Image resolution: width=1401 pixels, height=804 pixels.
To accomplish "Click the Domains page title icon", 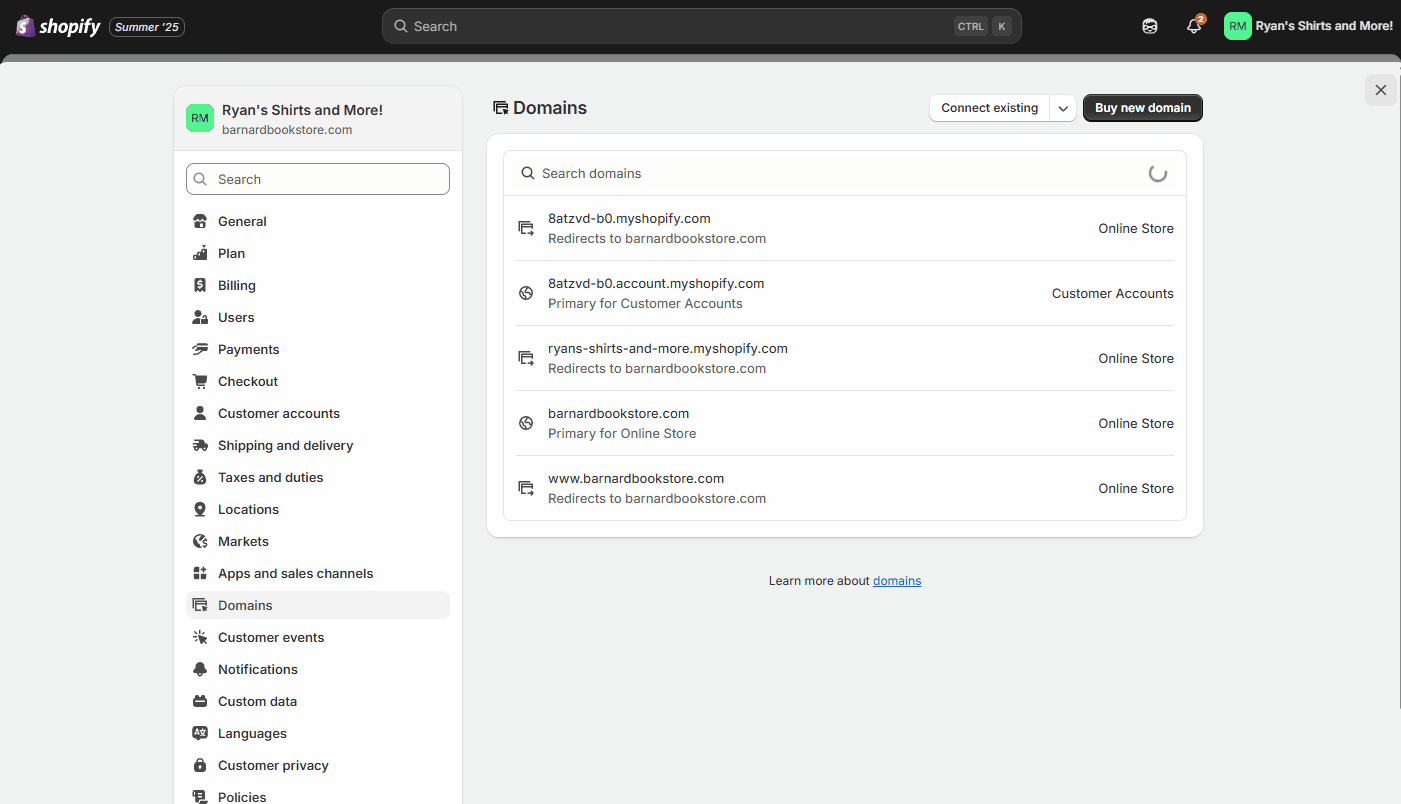I will point(501,108).
